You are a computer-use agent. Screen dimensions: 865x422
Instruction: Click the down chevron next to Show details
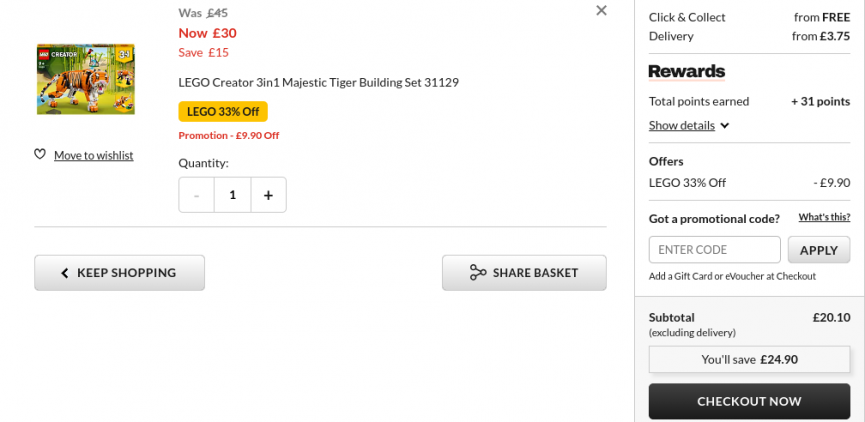coord(724,126)
